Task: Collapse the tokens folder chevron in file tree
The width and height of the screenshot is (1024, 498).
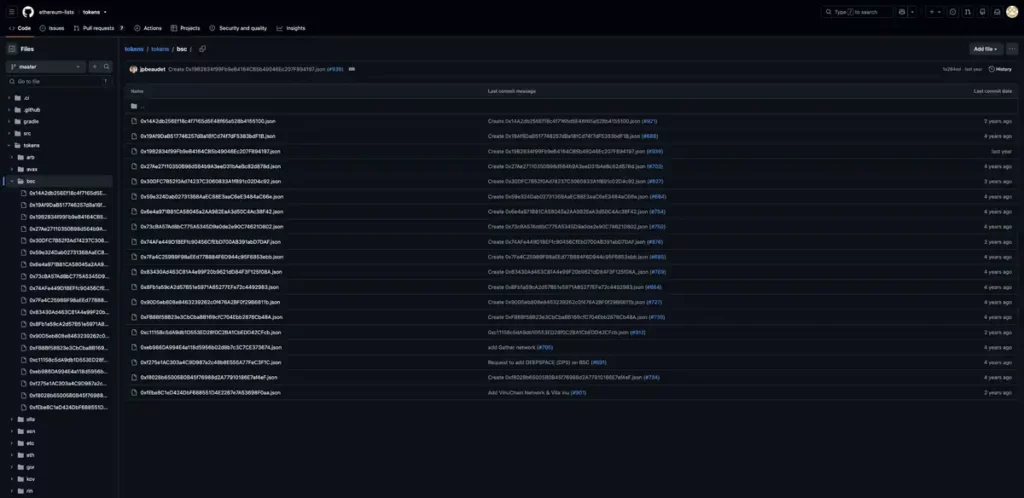Action: (9, 146)
